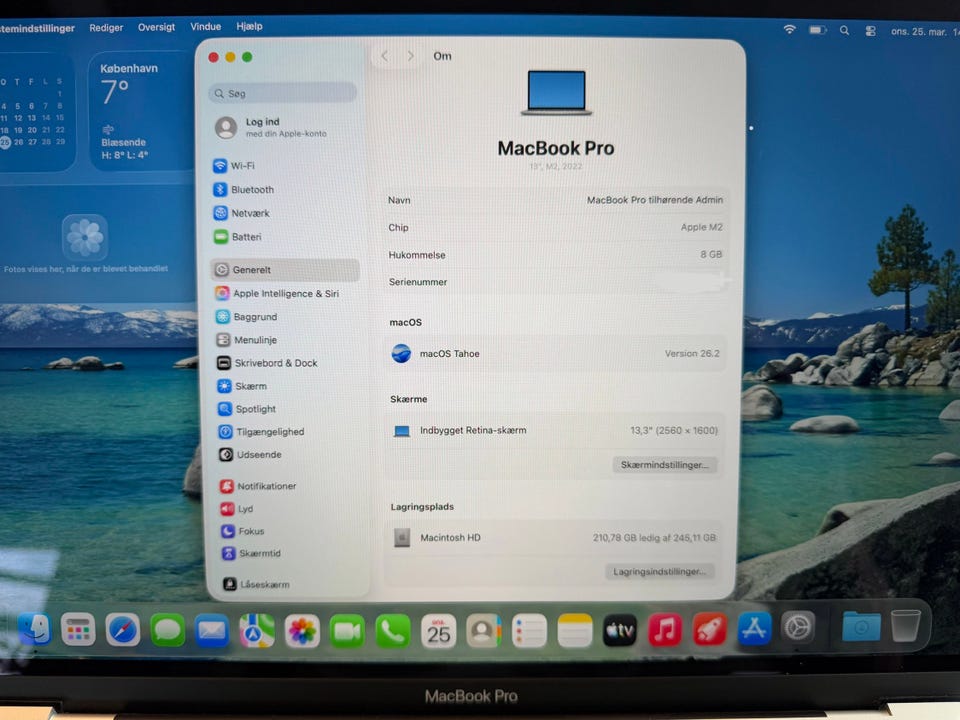960x720 pixels.
Task: Open Calendar app showing 25 in Dock
Action: [438, 631]
